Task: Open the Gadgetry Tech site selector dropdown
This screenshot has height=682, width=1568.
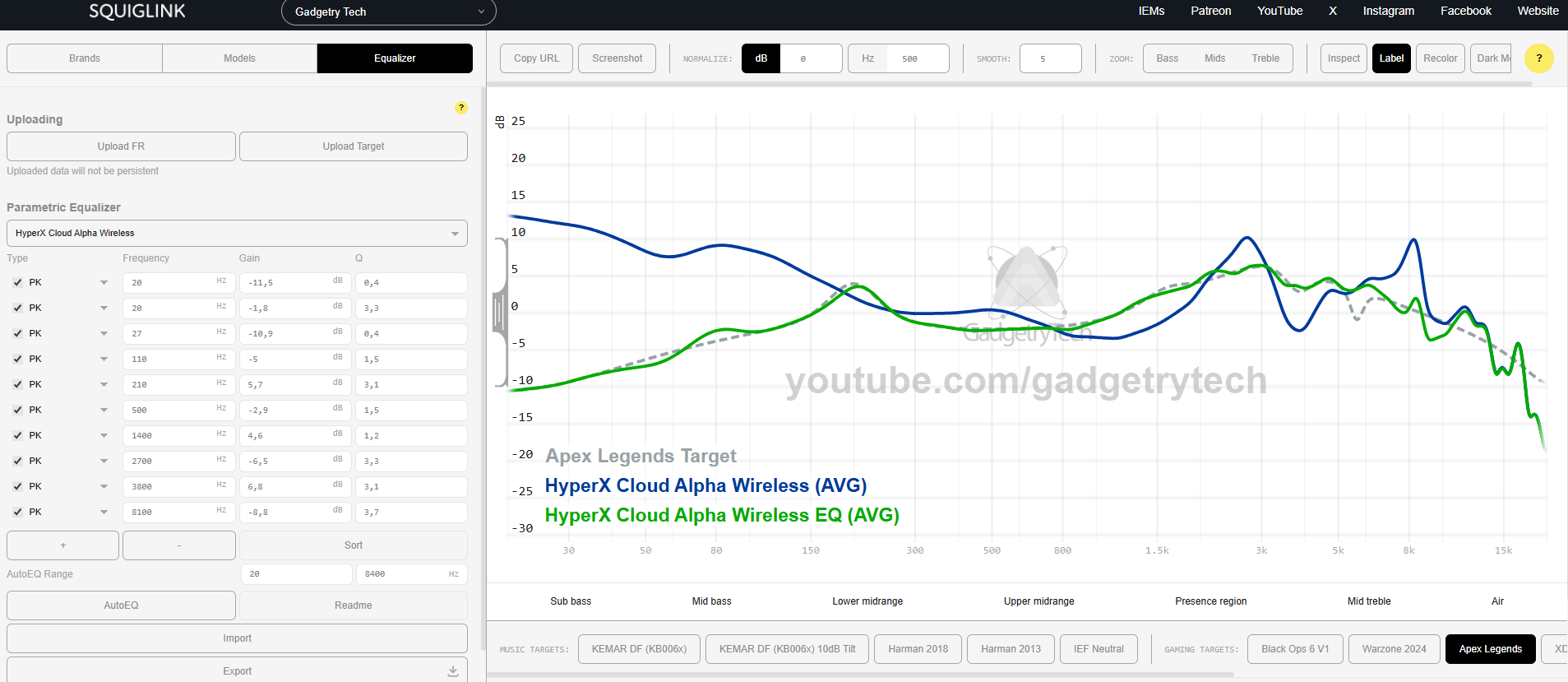Action: (389, 12)
